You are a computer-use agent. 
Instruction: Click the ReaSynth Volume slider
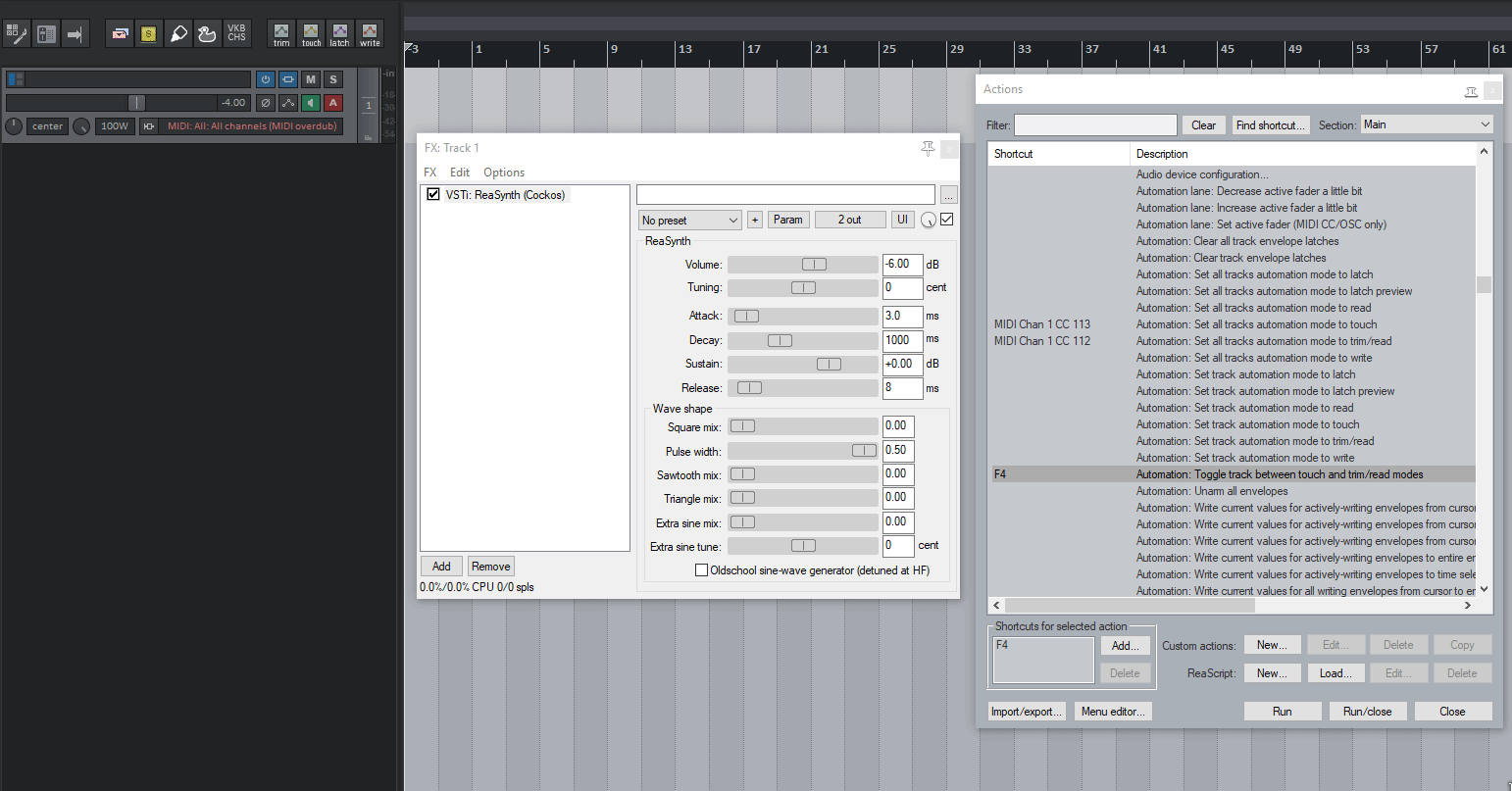point(803,265)
